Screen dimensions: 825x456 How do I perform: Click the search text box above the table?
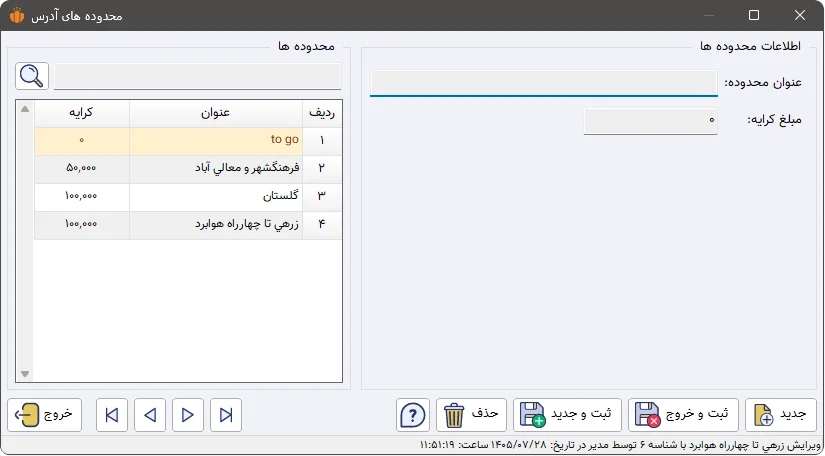point(197,76)
